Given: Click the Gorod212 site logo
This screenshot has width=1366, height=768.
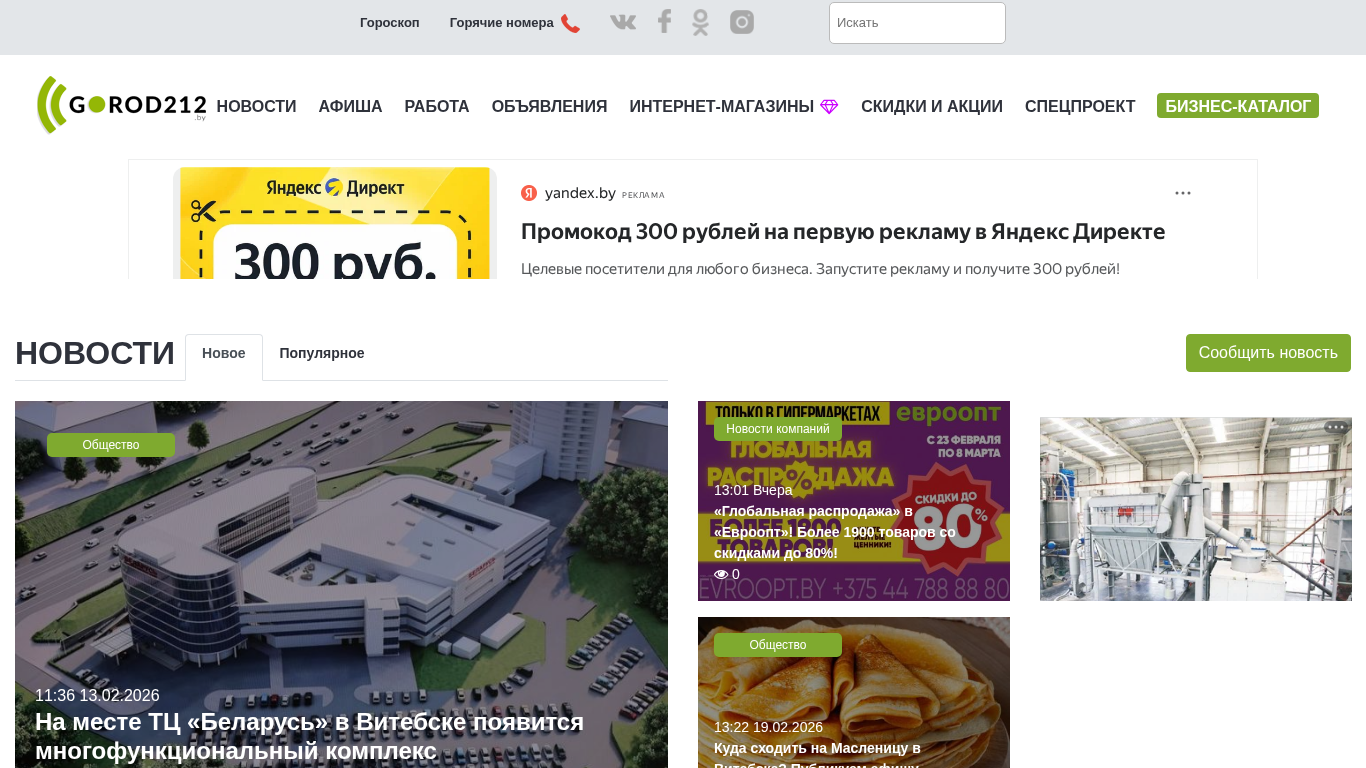Looking at the screenshot, I should [121, 105].
